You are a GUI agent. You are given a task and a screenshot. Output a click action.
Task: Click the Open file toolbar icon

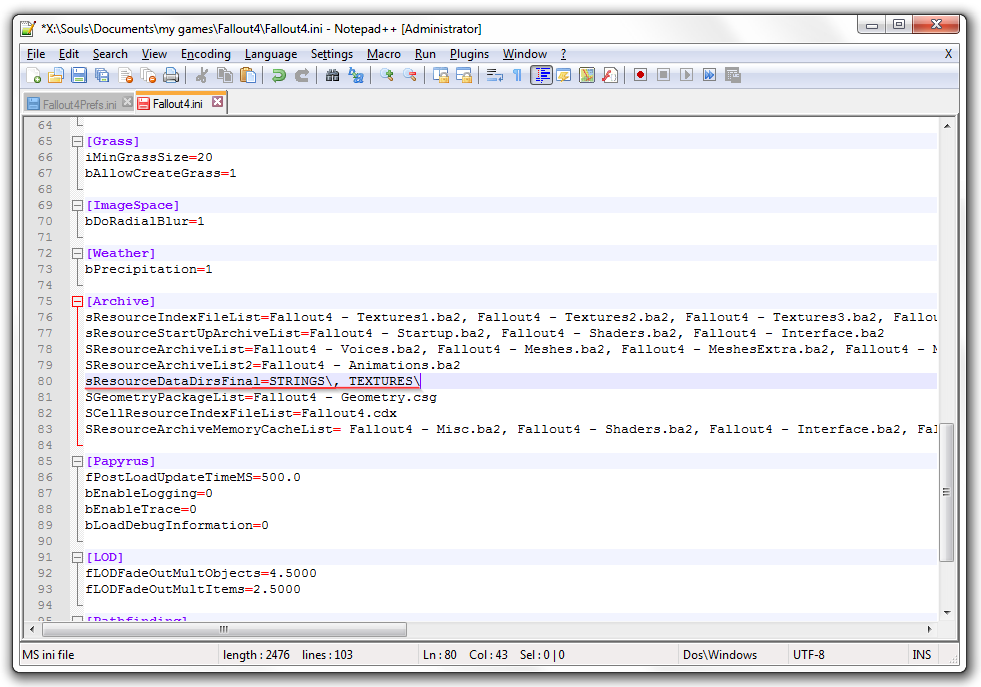click(x=56, y=76)
